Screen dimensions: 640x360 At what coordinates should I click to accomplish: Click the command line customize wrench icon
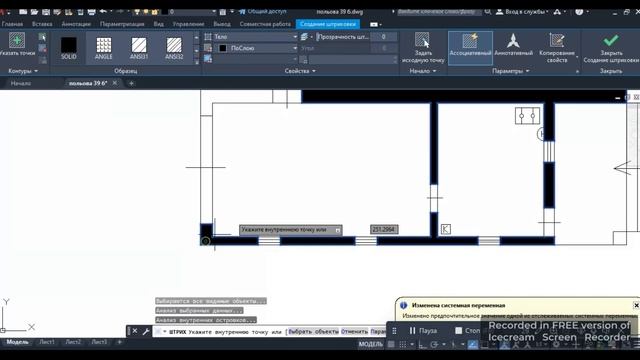pyautogui.click(x=146, y=331)
